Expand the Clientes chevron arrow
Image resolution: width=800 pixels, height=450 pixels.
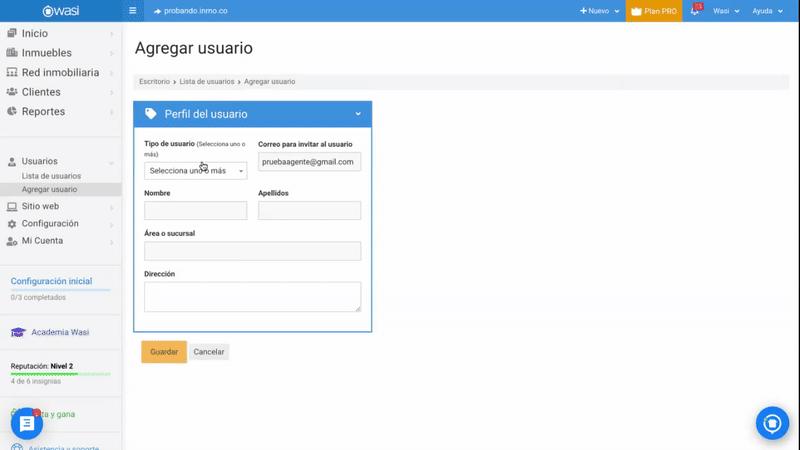[x=111, y=92]
